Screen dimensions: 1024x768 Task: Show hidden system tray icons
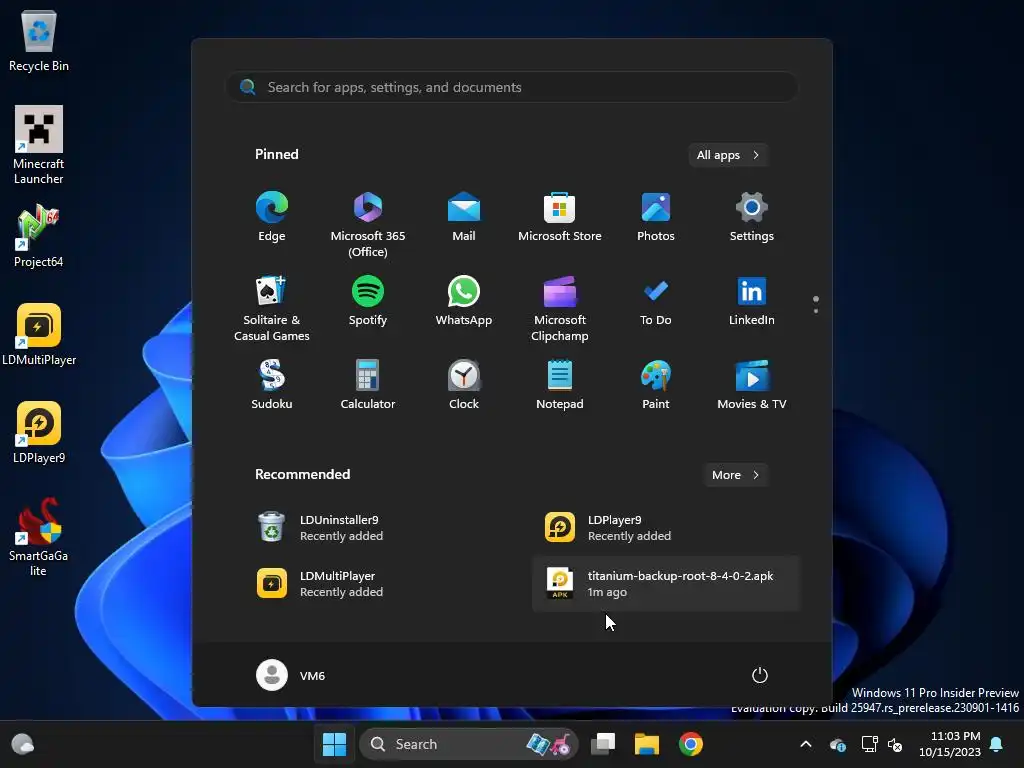[806, 744]
